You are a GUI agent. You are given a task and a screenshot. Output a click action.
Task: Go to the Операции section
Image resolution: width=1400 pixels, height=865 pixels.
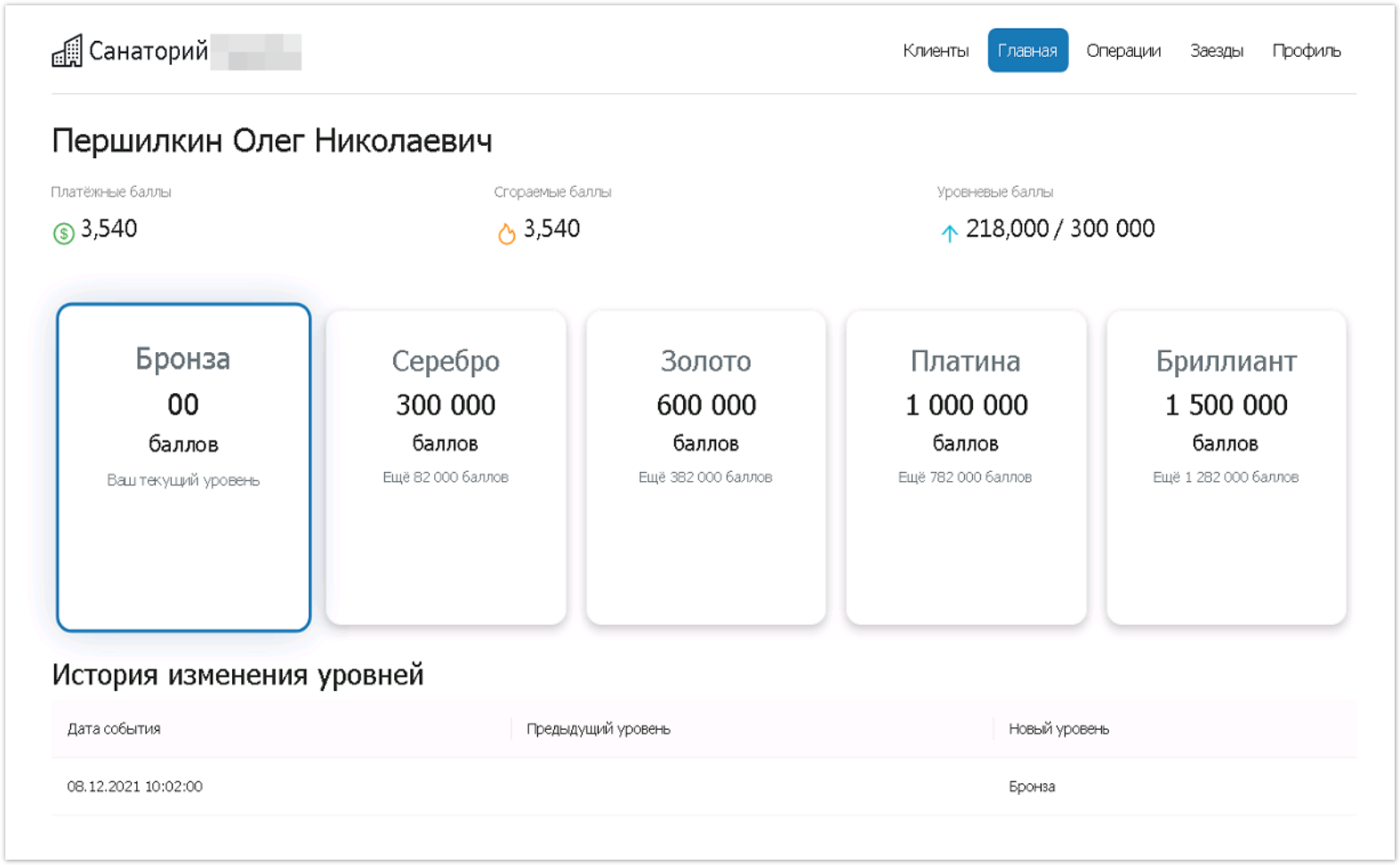[x=1122, y=51]
